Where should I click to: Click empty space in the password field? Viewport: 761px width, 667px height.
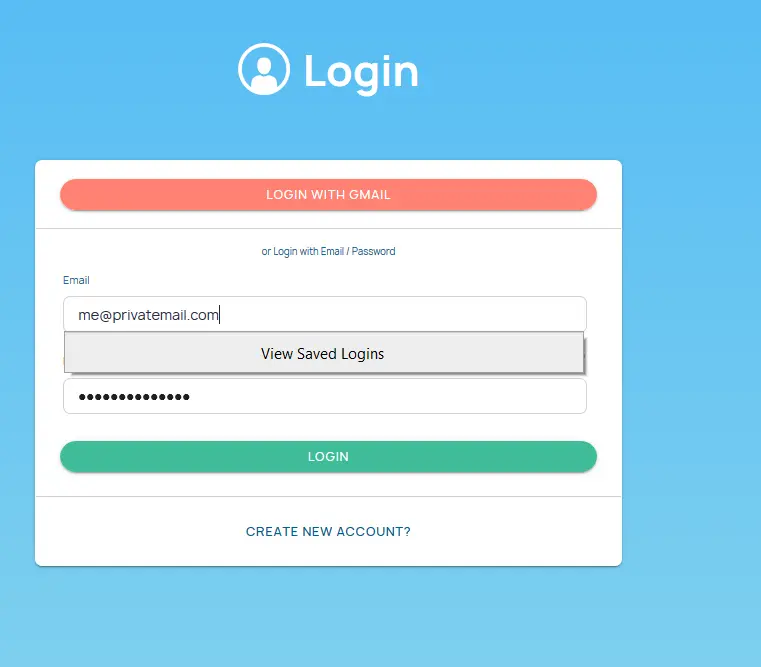pos(388,396)
